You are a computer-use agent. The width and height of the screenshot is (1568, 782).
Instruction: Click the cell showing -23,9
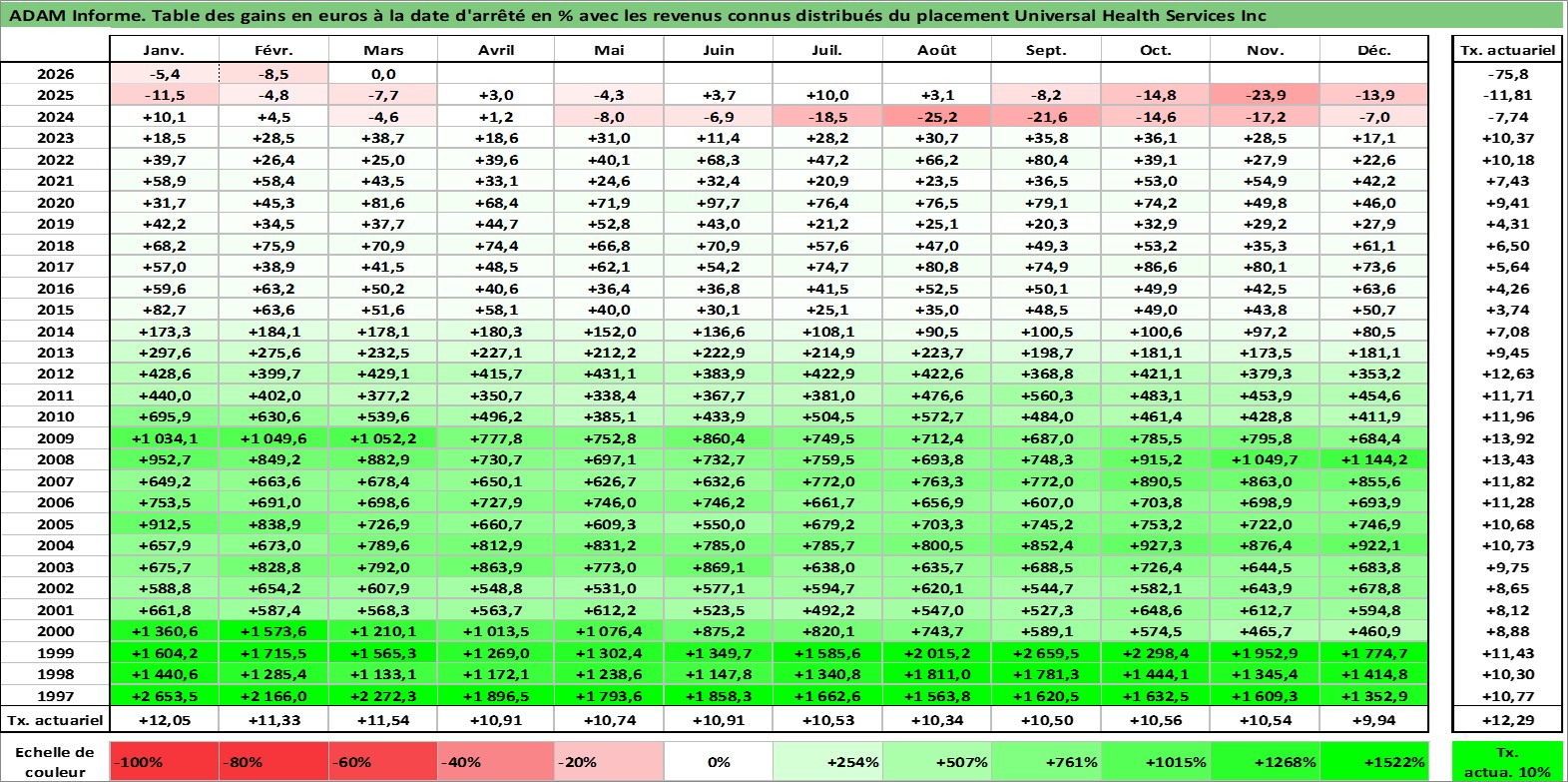click(1266, 95)
